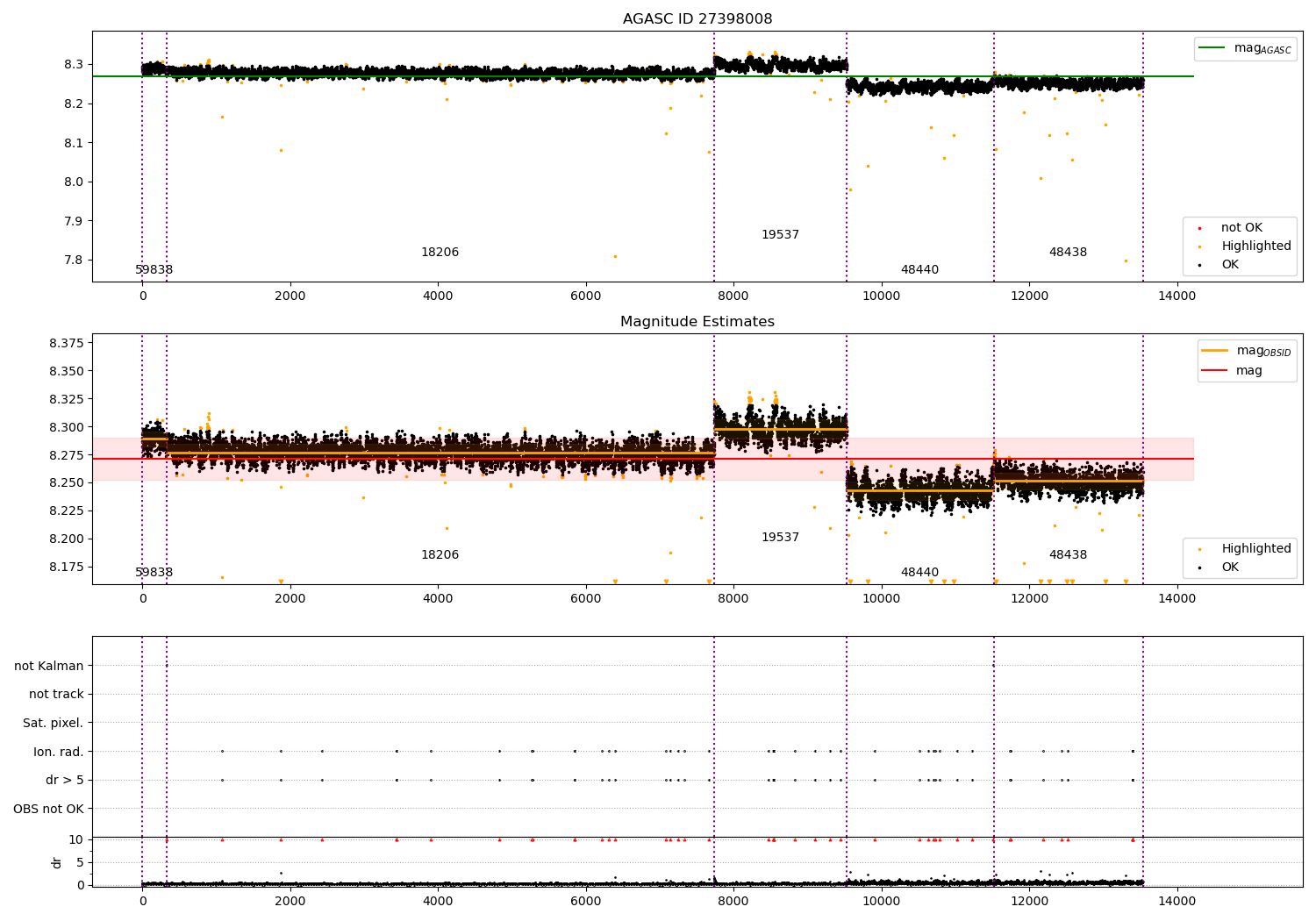Click obsid label 19537 in the top plot
The image size is (1316, 921).
(780, 235)
